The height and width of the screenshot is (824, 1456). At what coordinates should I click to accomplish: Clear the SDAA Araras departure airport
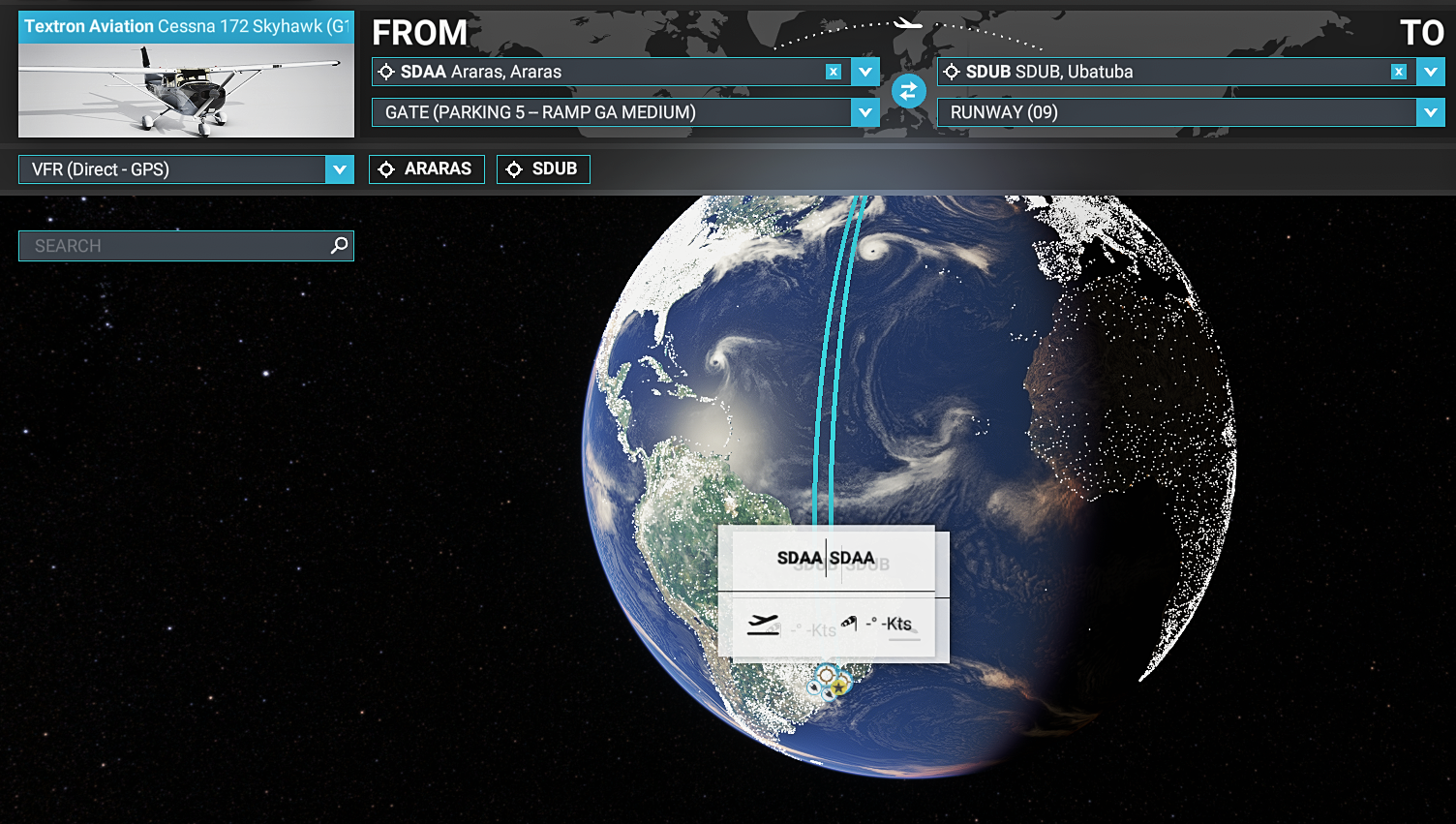(x=834, y=72)
